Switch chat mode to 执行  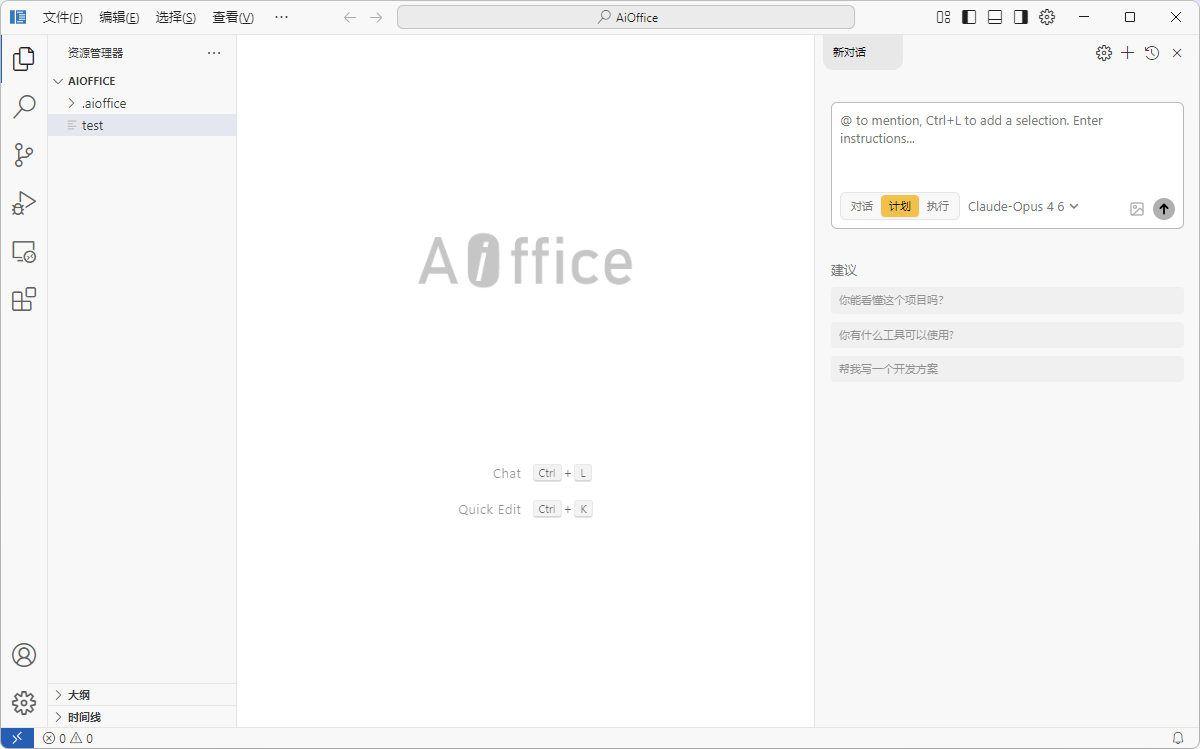pos(938,206)
